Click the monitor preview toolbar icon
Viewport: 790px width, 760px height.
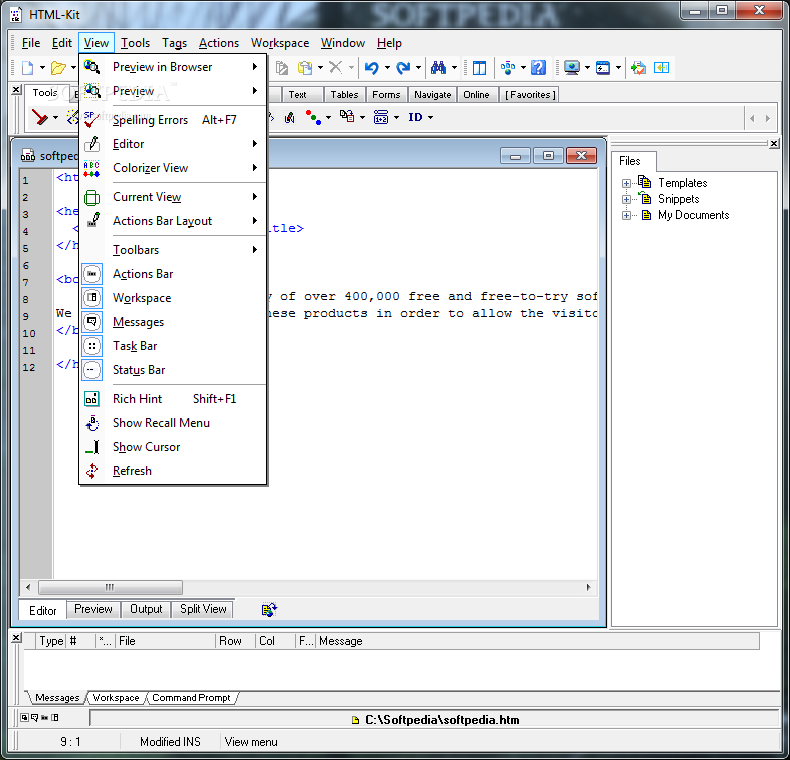(572, 68)
